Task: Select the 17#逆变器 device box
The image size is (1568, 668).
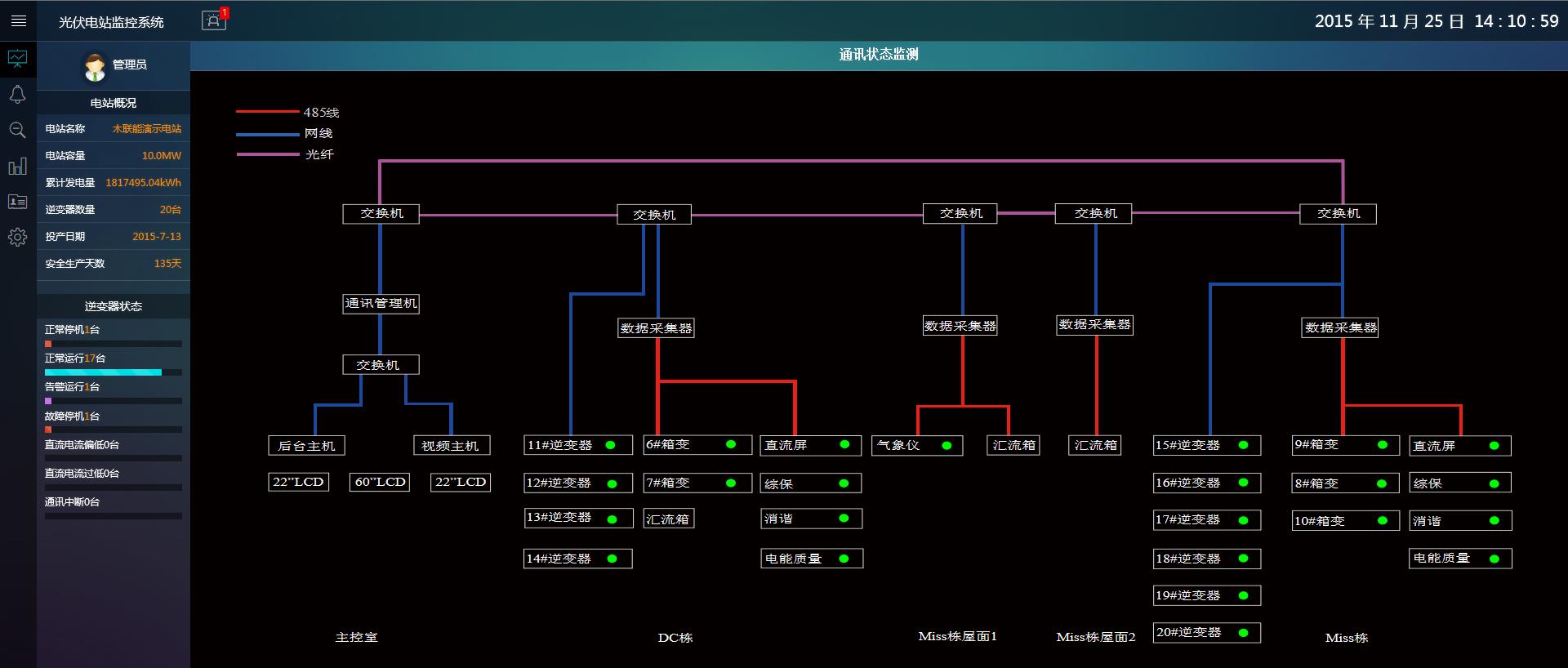Action: tap(1207, 519)
